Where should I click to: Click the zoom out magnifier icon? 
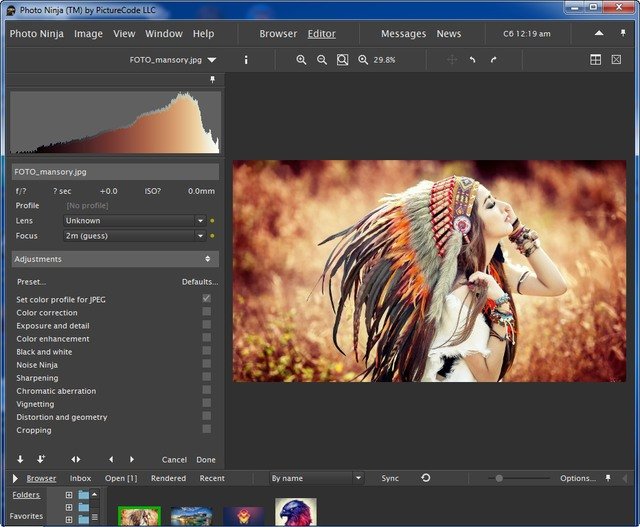tap(322, 60)
